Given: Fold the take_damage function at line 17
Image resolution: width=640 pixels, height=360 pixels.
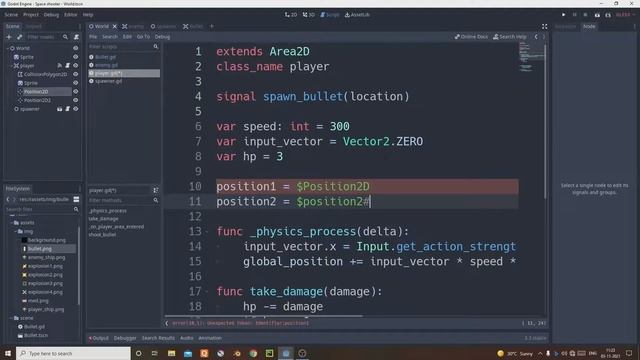Looking at the screenshot, I should [207, 292].
